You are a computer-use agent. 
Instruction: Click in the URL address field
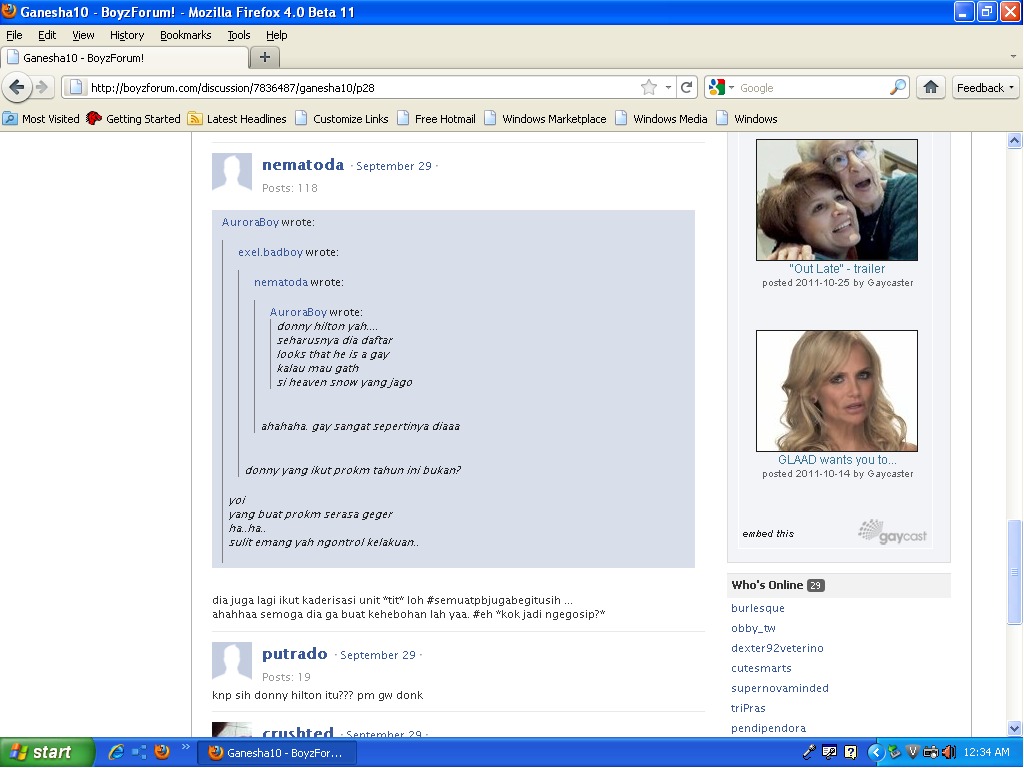coord(362,88)
